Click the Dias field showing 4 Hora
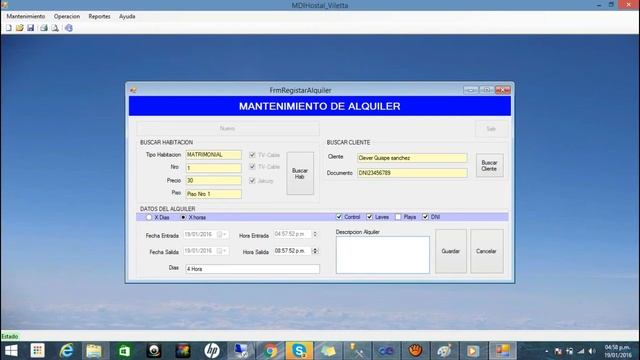640x360 pixels. click(x=252, y=269)
